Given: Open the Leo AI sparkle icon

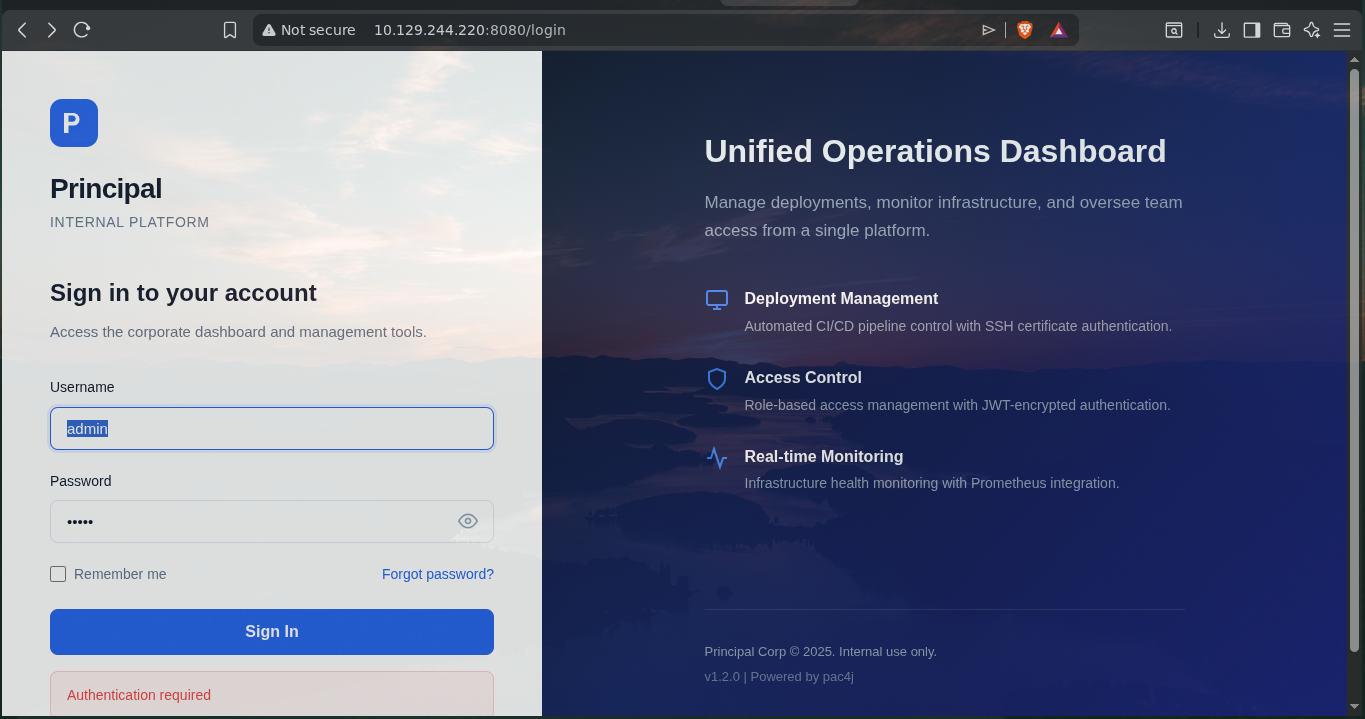Looking at the screenshot, I should [1311, 30].
